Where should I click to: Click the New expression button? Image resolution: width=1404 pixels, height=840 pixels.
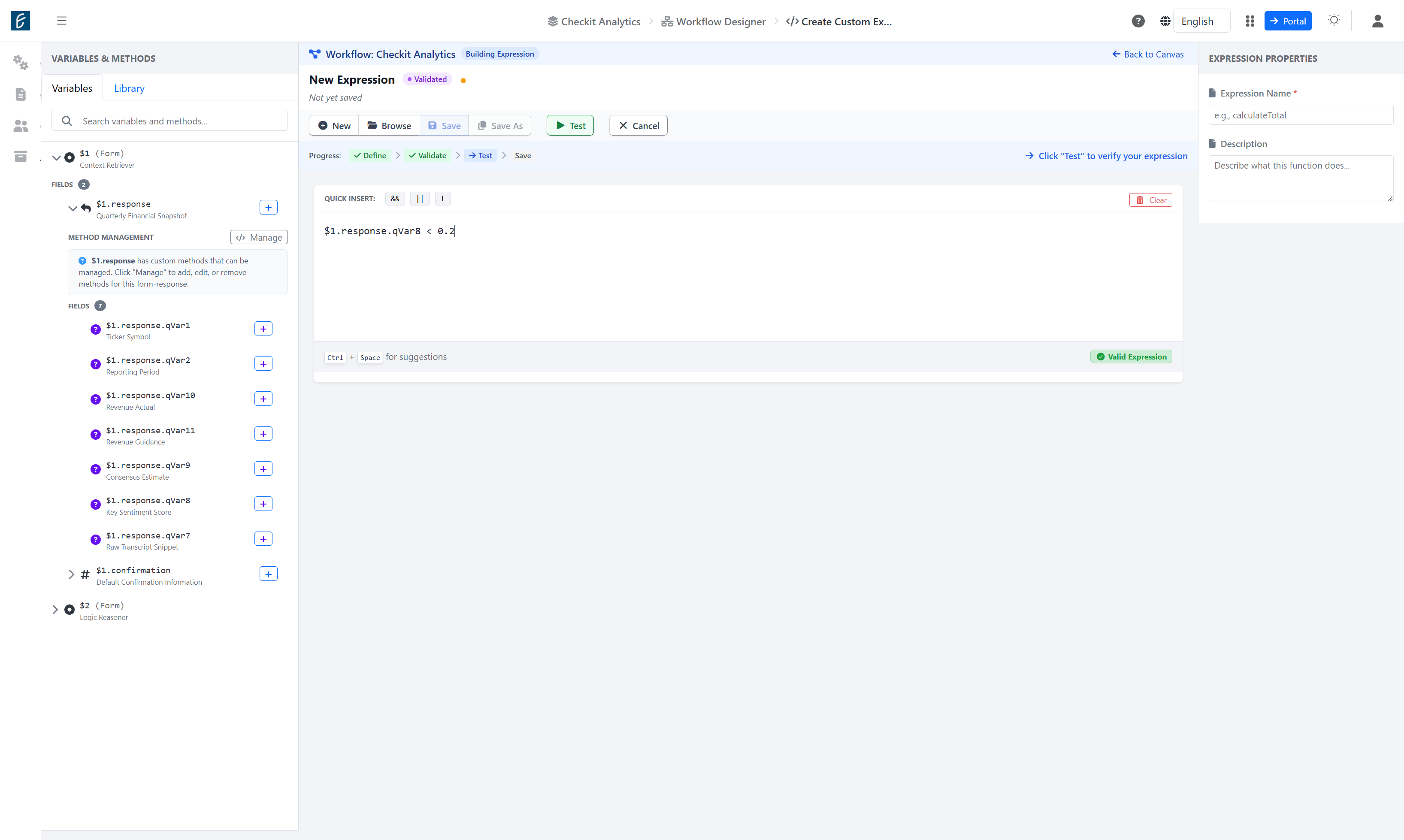pyautogui.click(x=334, y=126)
